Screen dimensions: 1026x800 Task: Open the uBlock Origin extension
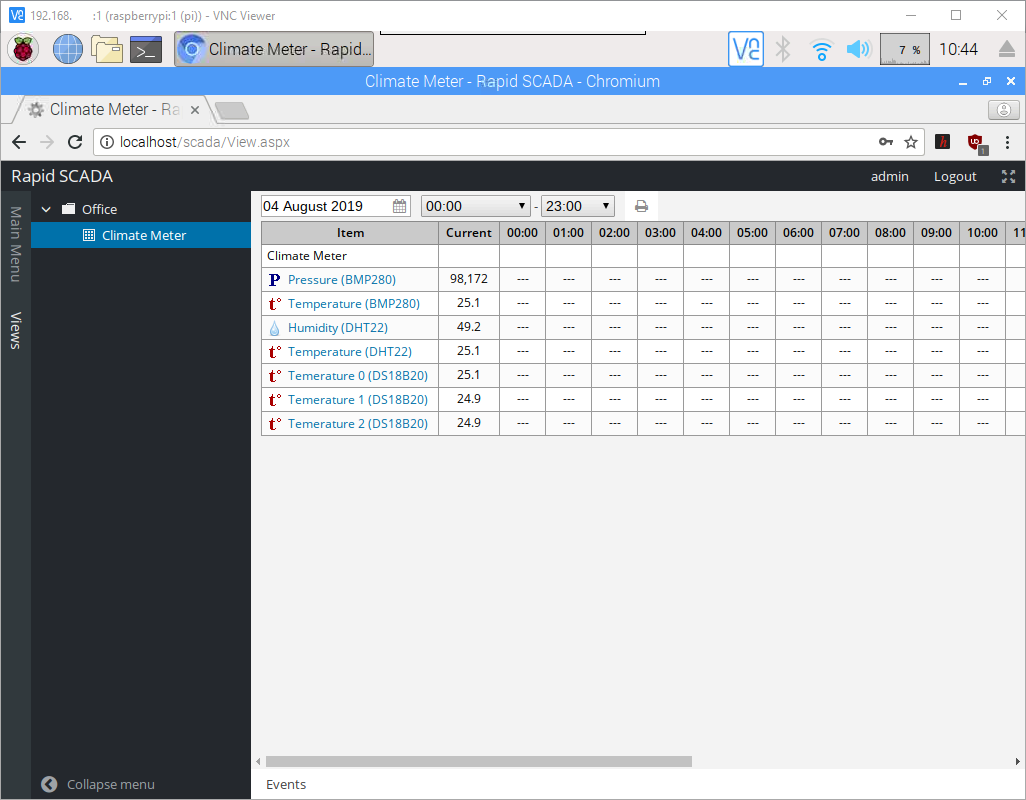976,143
